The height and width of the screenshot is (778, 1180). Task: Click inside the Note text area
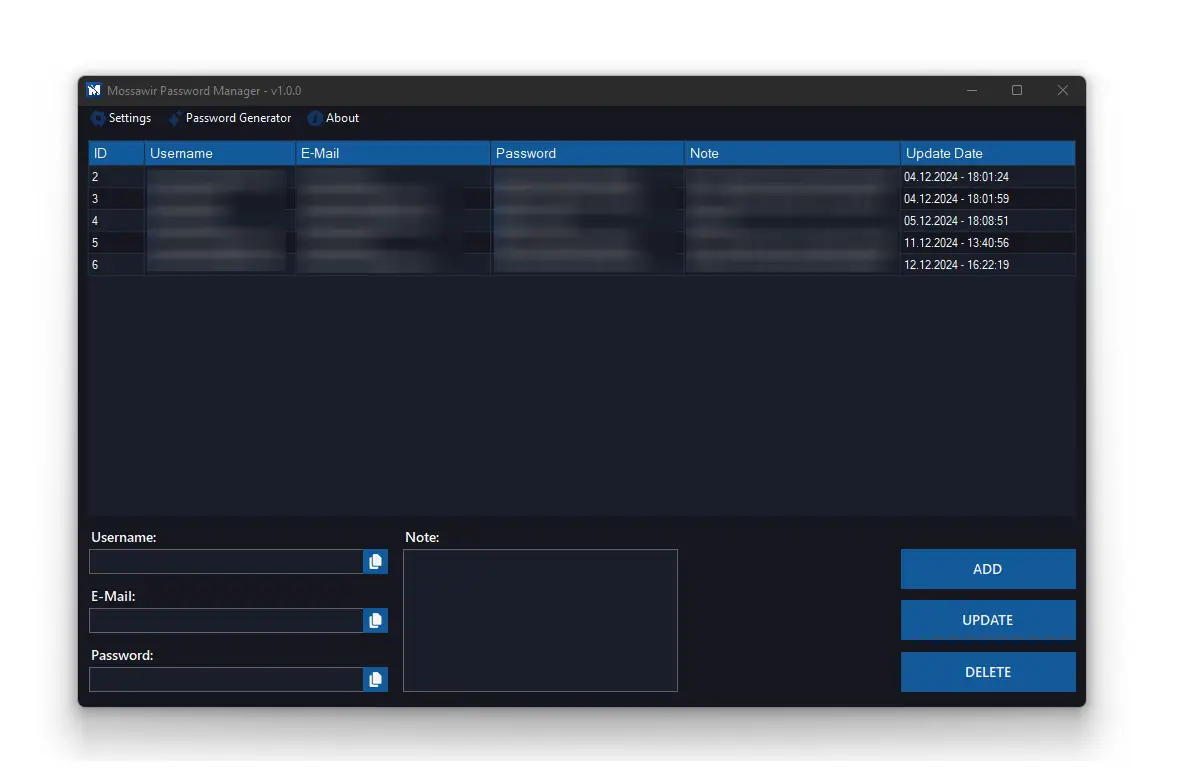coord(540,620)
